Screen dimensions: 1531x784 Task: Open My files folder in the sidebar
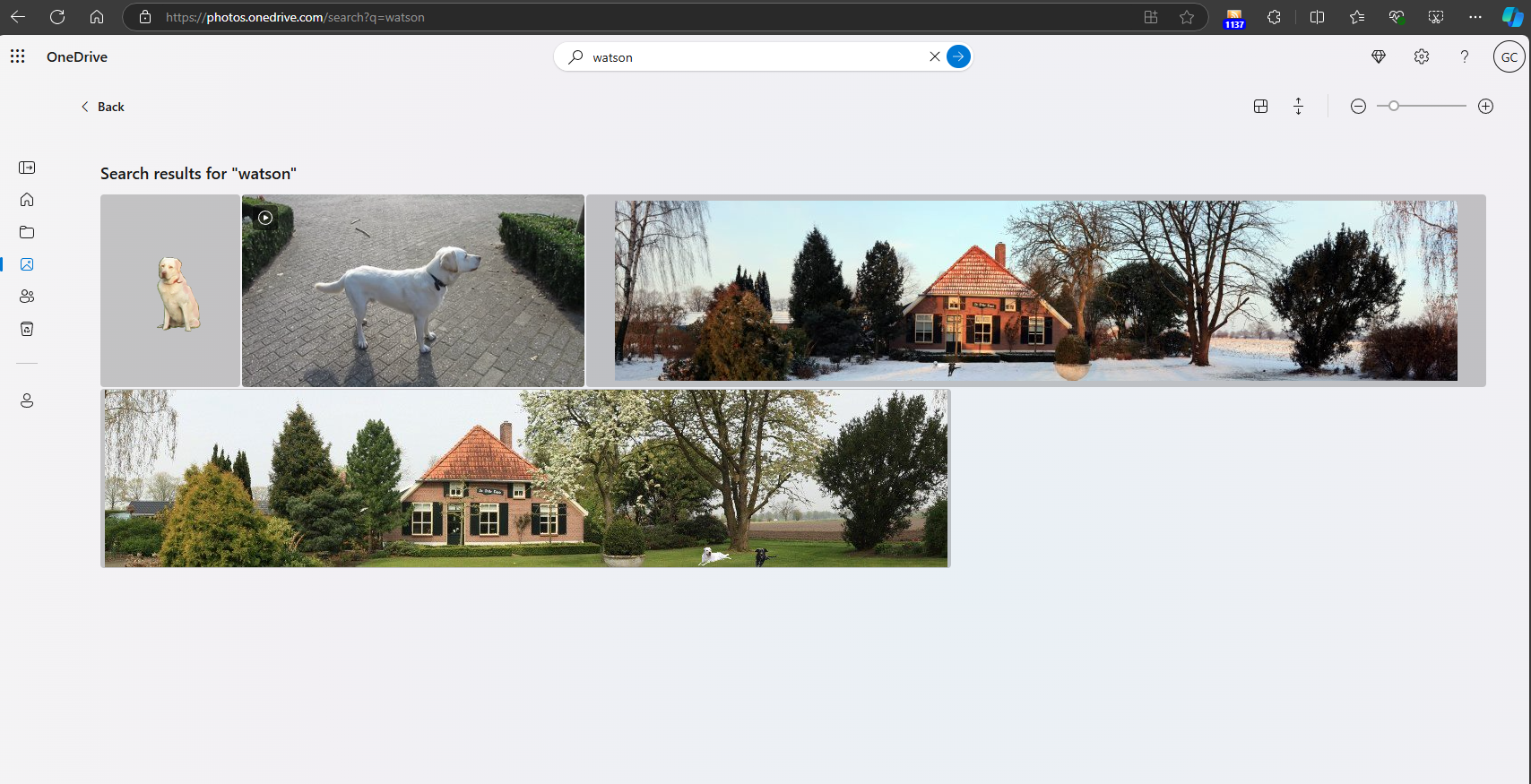27,232
